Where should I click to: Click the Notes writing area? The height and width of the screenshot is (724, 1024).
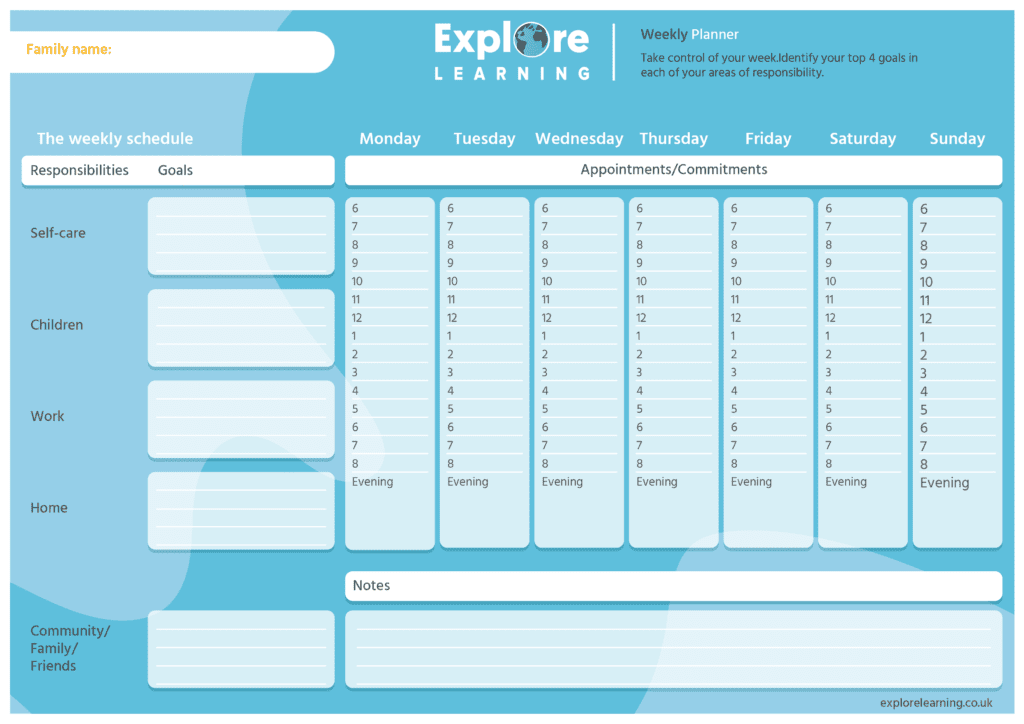tap(673, 648)
